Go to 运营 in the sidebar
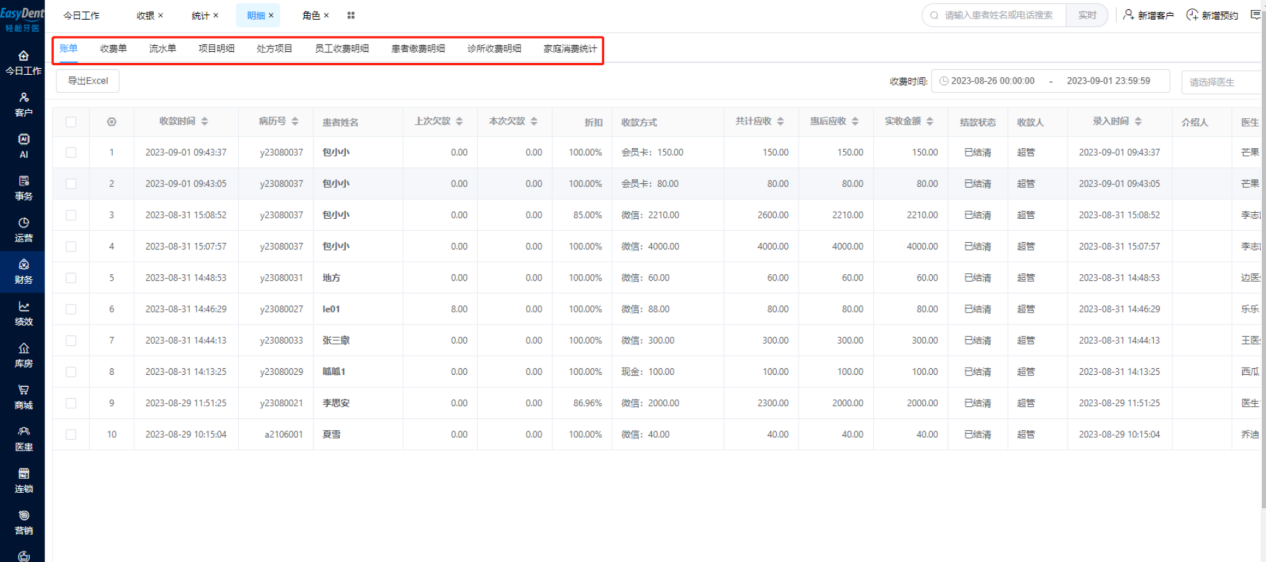 point(23,230)
